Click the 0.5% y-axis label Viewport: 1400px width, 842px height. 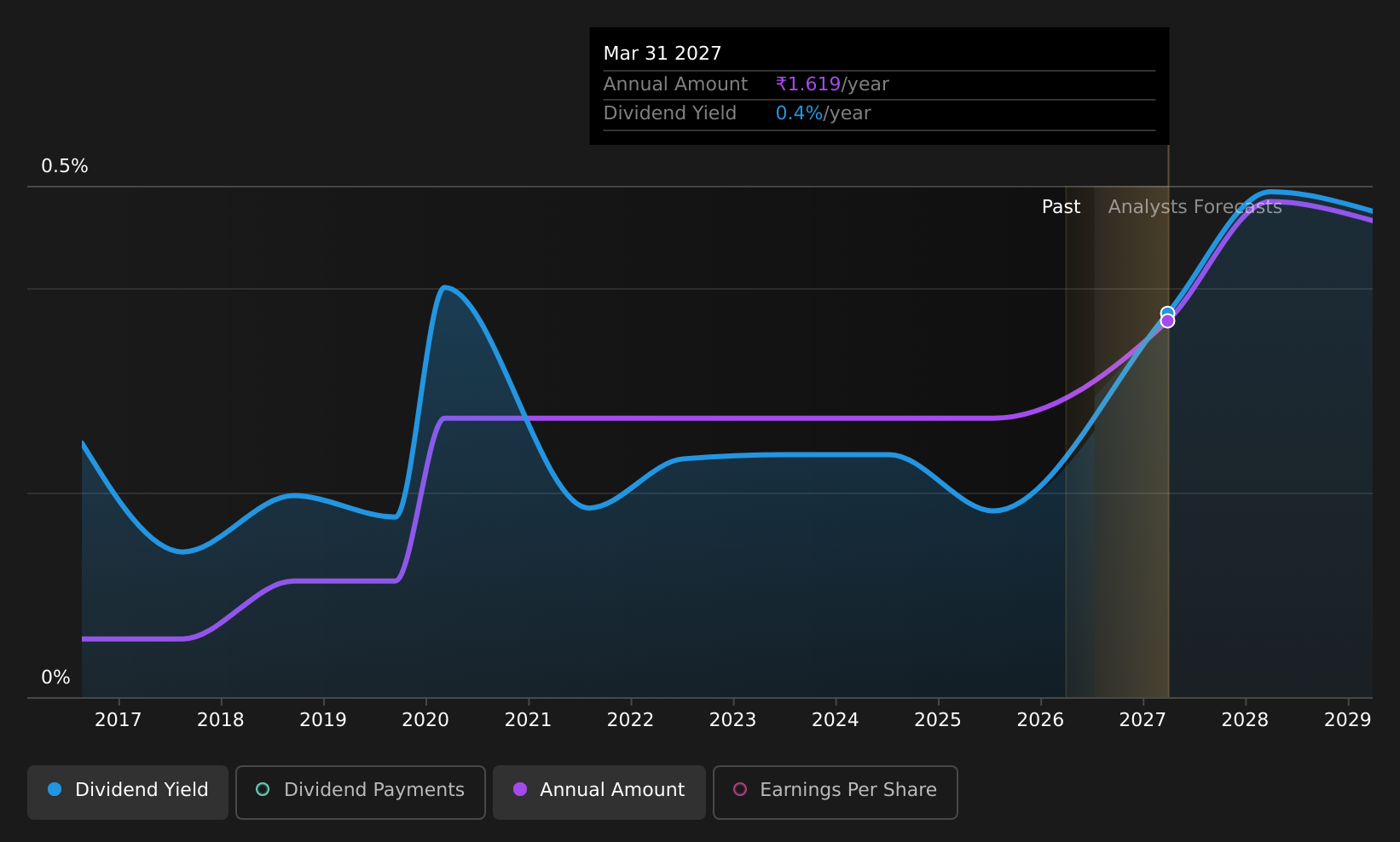(x=65, y=166)
